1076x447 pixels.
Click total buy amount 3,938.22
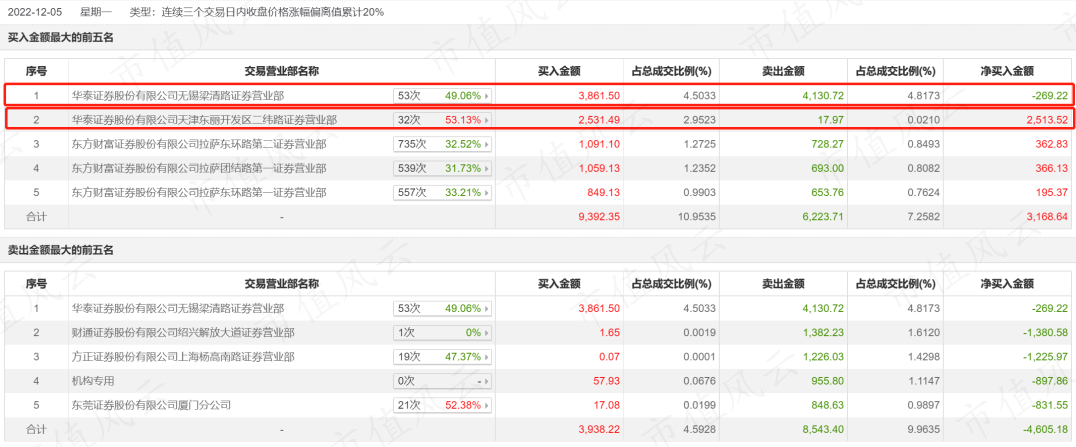pos(598,429)
